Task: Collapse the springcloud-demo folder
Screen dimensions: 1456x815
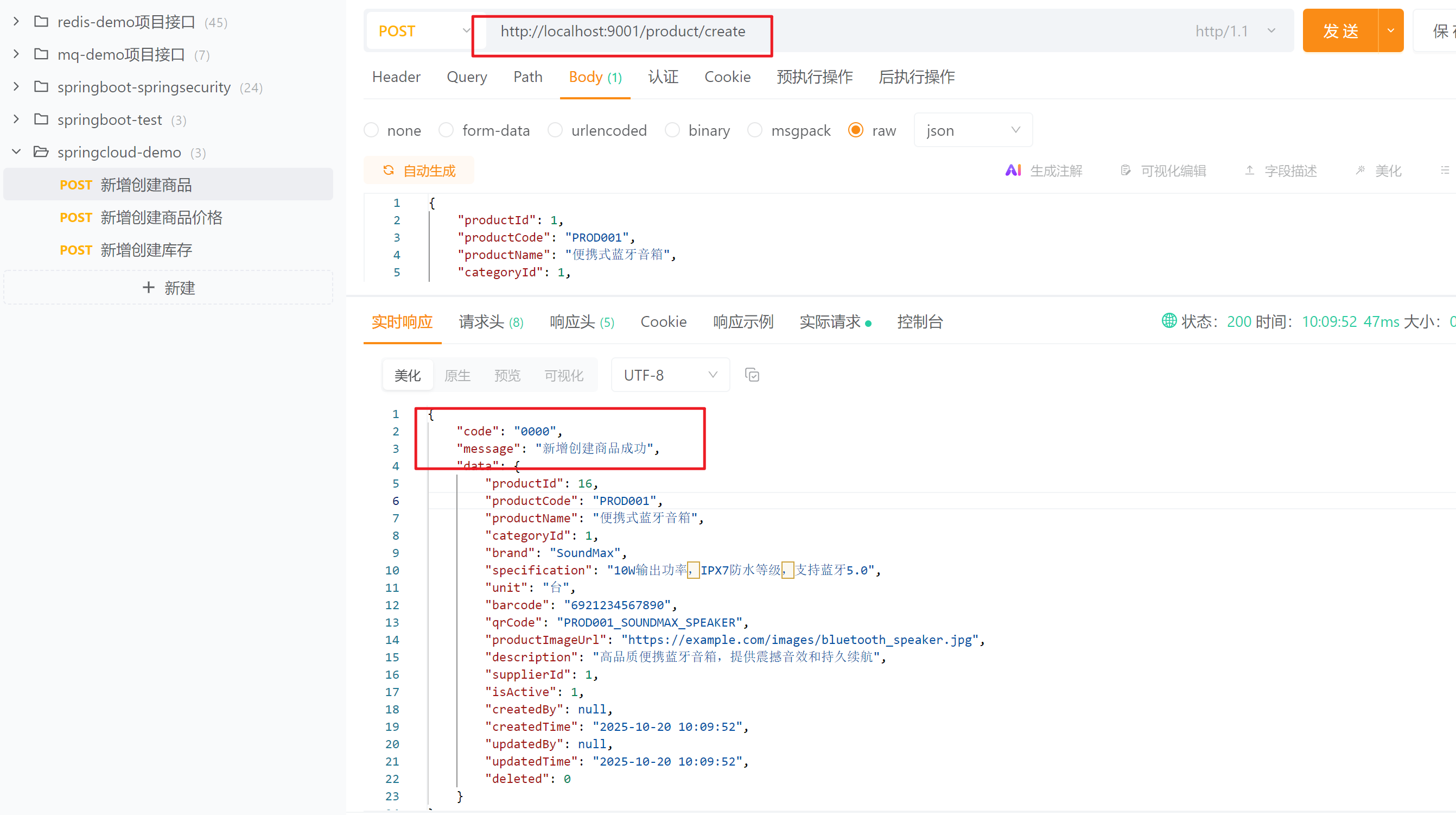Action: point(16,151)
